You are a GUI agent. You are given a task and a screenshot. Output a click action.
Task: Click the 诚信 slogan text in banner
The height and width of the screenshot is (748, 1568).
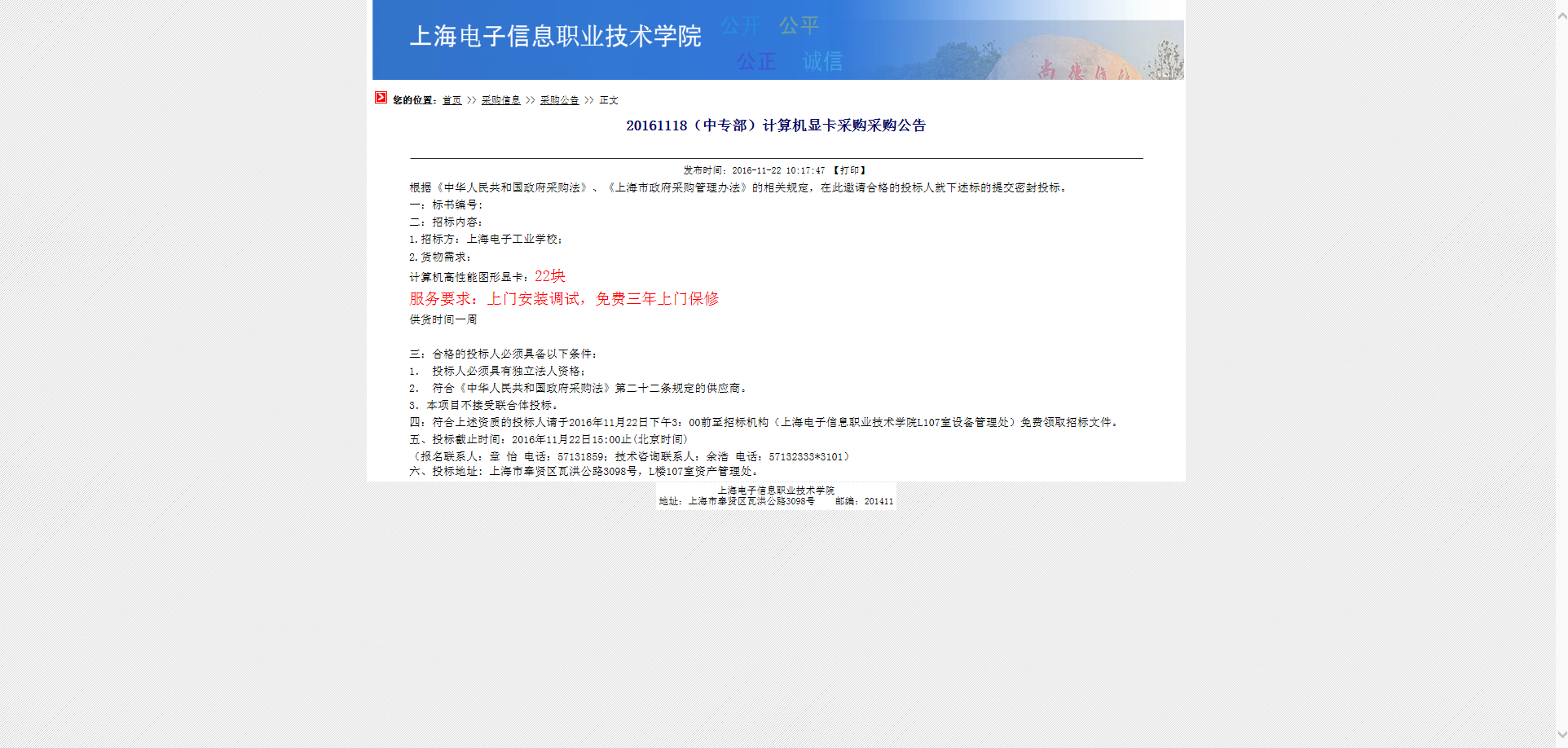coord(822,61)
